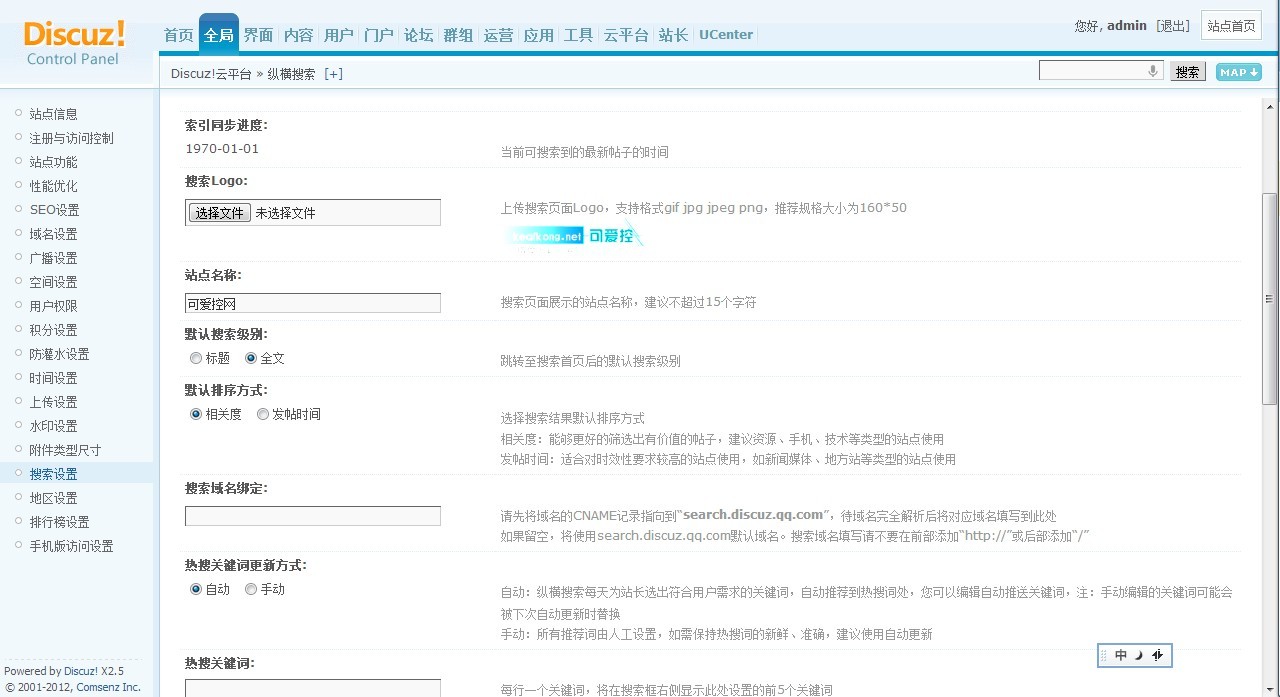Select 全文 as default search level
1280x697 pixels.
pos(251,358)
